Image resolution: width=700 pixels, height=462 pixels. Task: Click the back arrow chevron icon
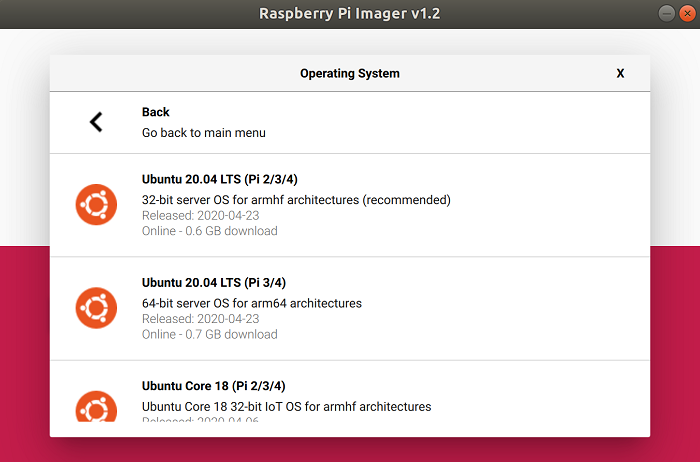point(96,122)
